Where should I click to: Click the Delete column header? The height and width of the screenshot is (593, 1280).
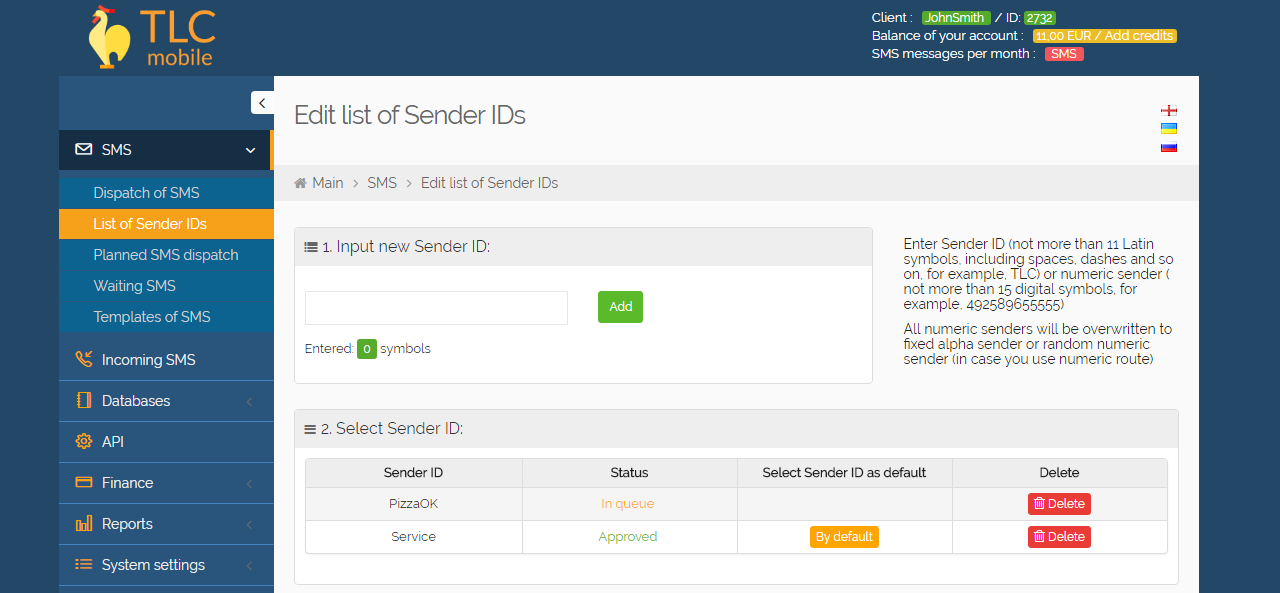1060,473
